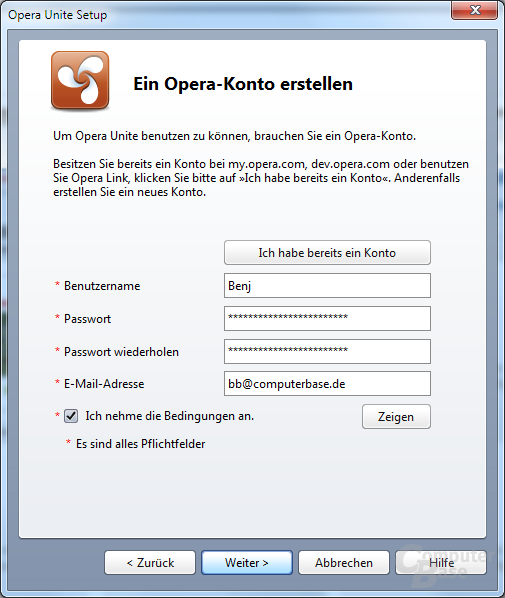Click 'Ich habe bereits ein Konto' button
The height and width of the screenshot is (598, 505).
coord(327,252)
